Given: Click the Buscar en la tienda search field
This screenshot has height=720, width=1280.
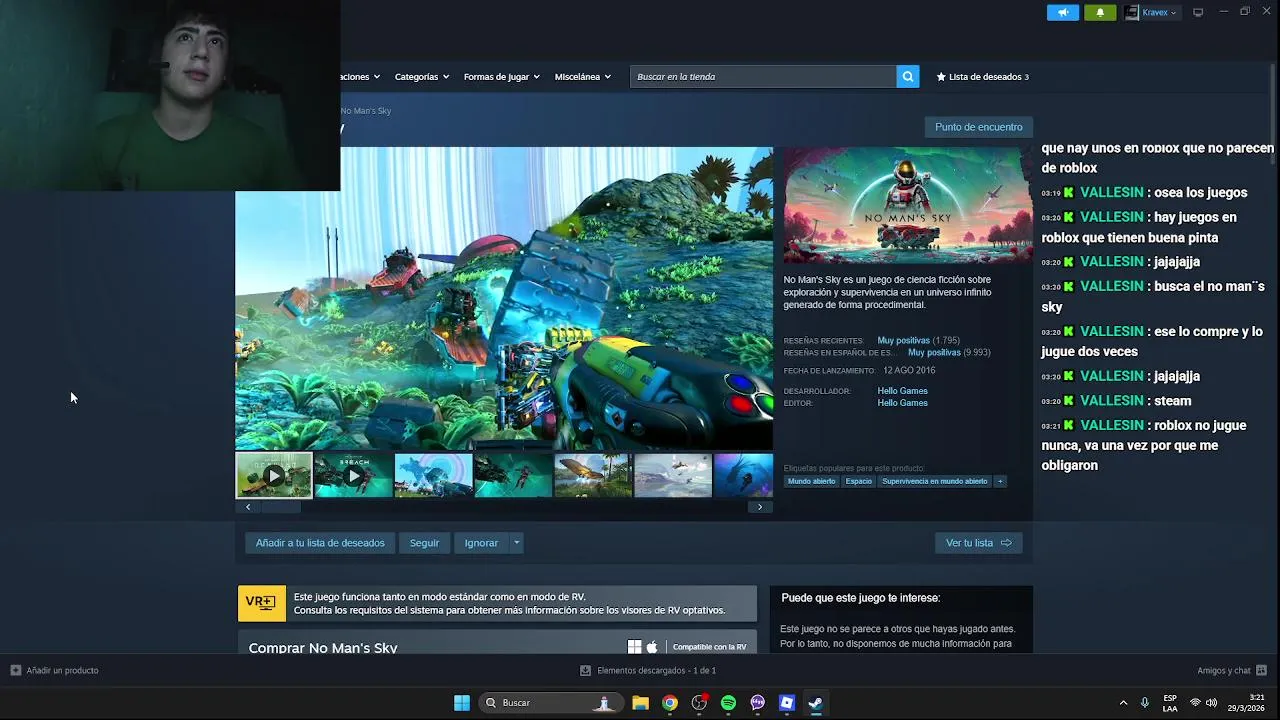Looking at the screenshot, I should pos(763,77).
